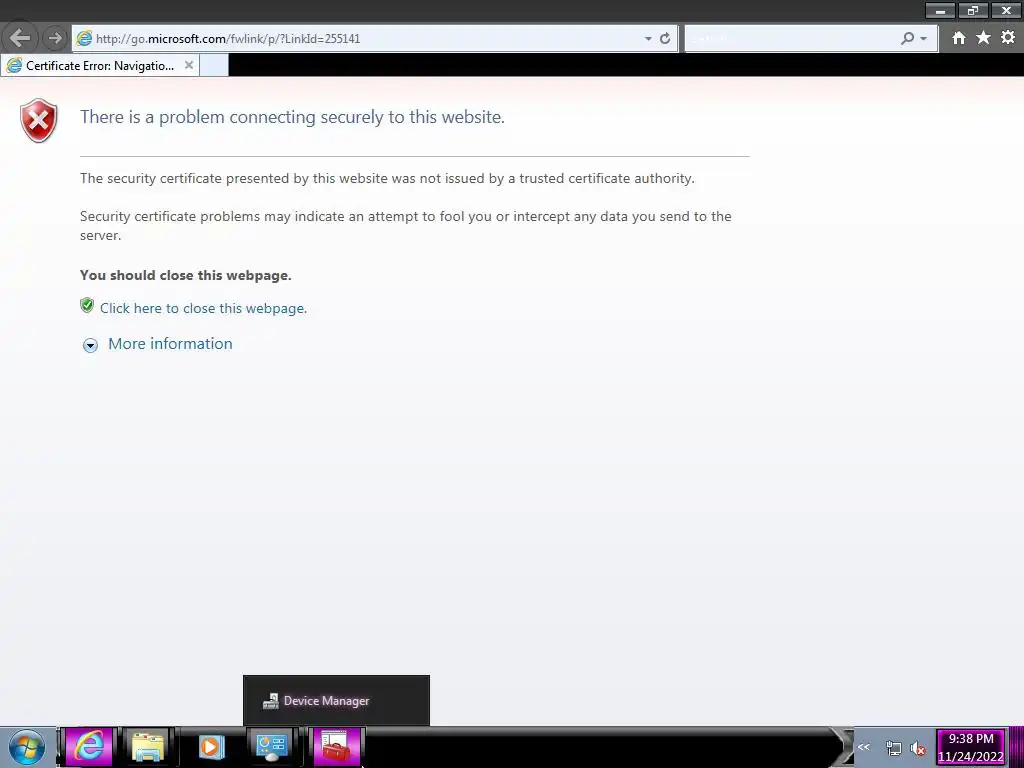Restore down the browser window

[x=973, y=10]
